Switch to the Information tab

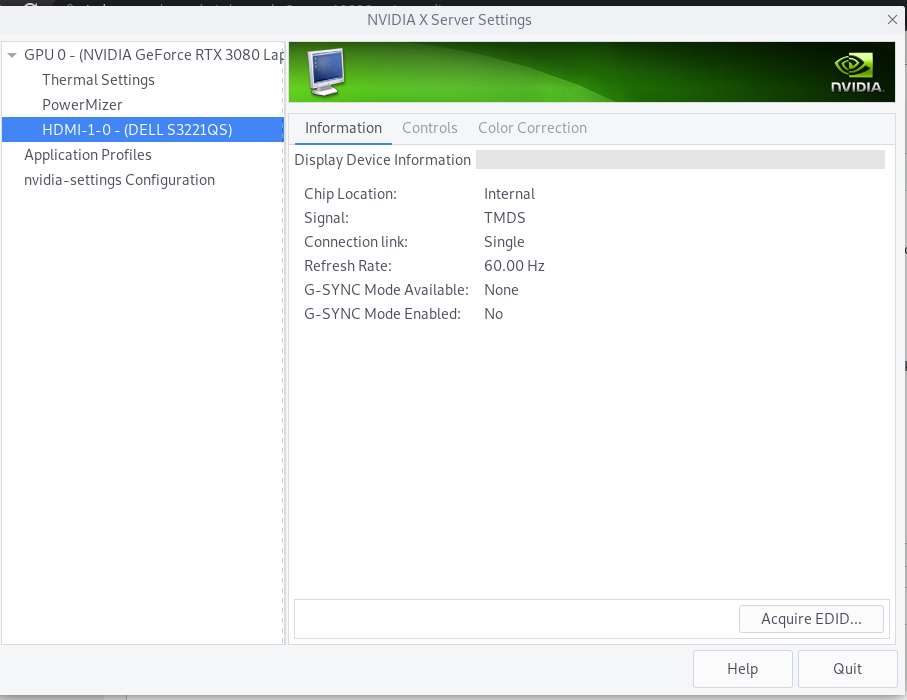[343, 128]
